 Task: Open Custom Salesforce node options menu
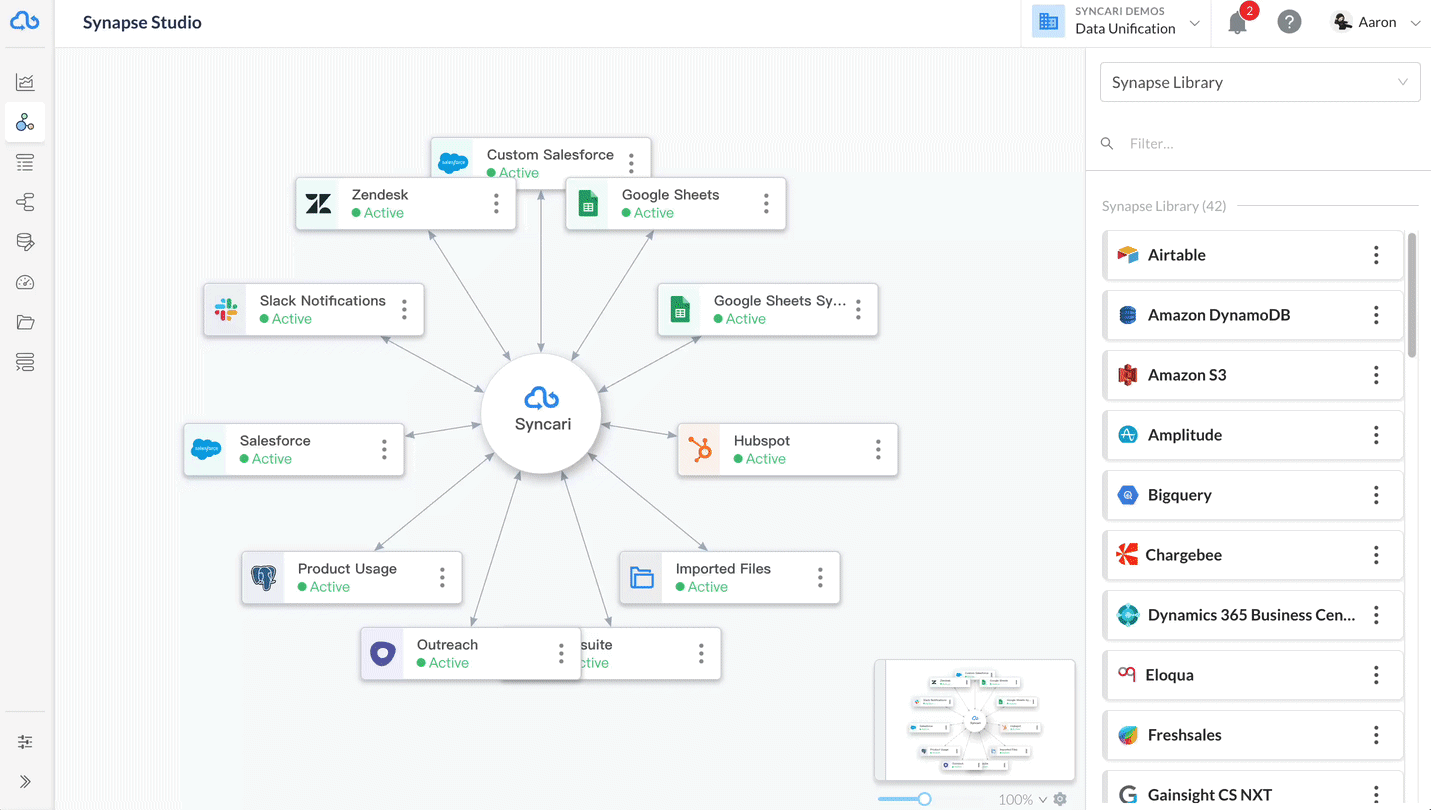(x=631, y=163)
